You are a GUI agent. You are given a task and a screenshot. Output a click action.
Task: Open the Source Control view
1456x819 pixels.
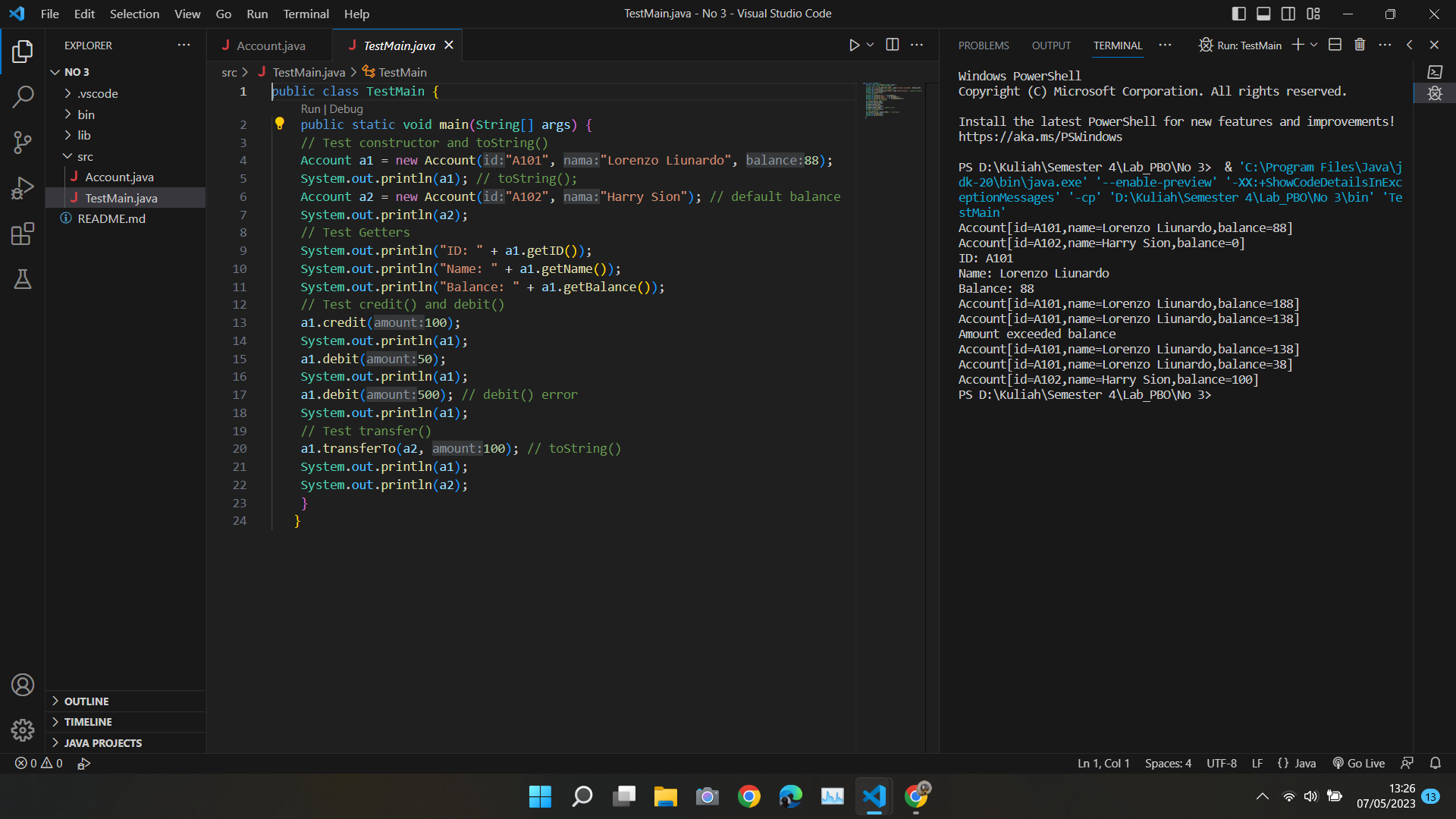click(x=23, y=143)
